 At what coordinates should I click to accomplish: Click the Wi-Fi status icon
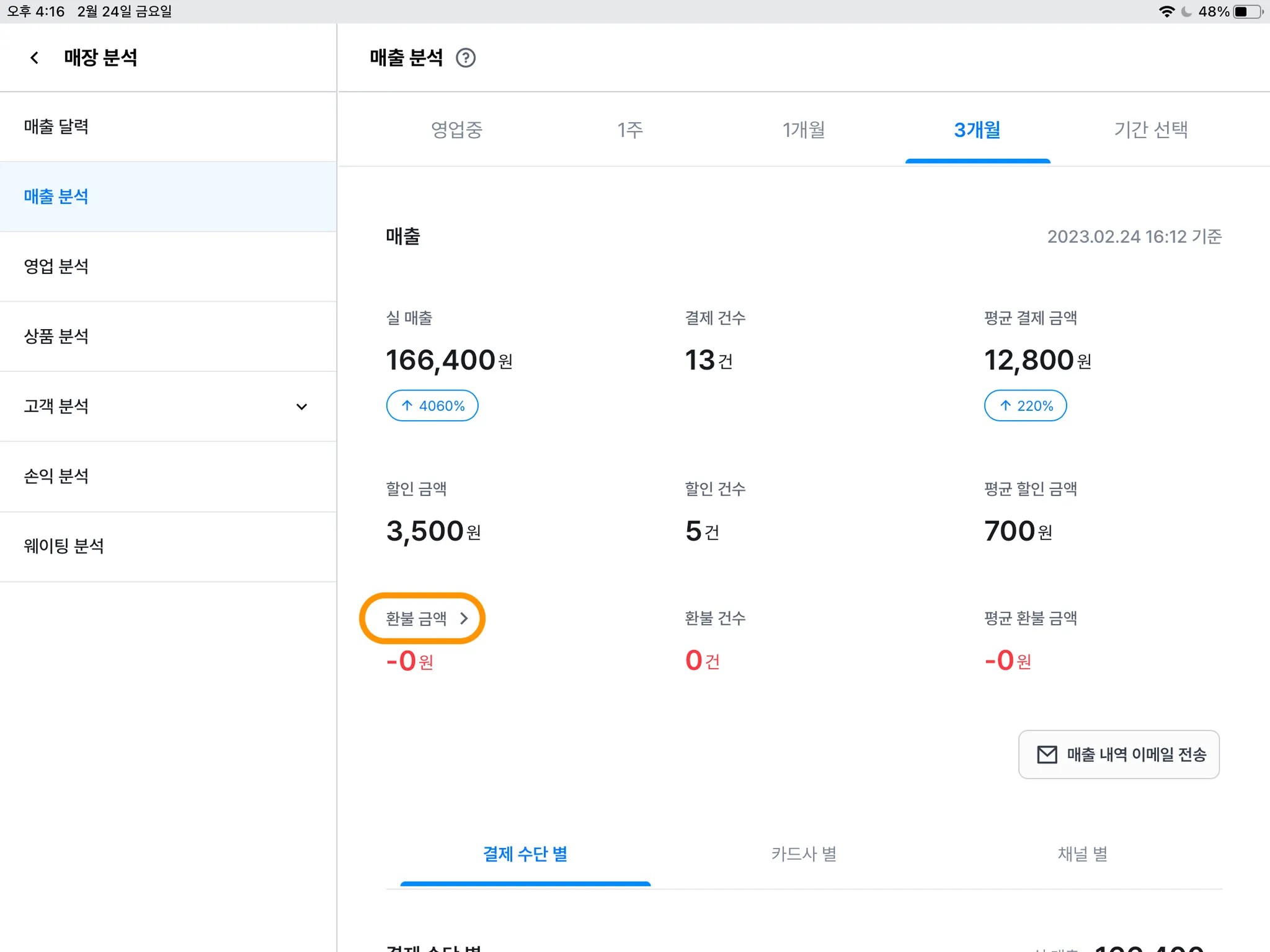click(x=1166, y=11)
